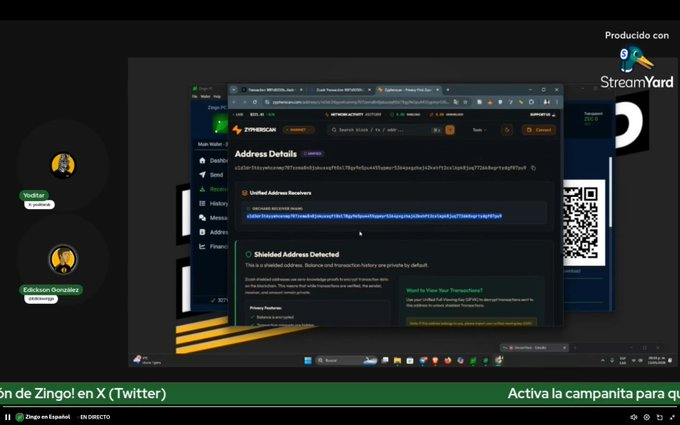Screen dimensions: 680x425
Task: Click the StreamYard duck logo
Action: click(636, 59)
